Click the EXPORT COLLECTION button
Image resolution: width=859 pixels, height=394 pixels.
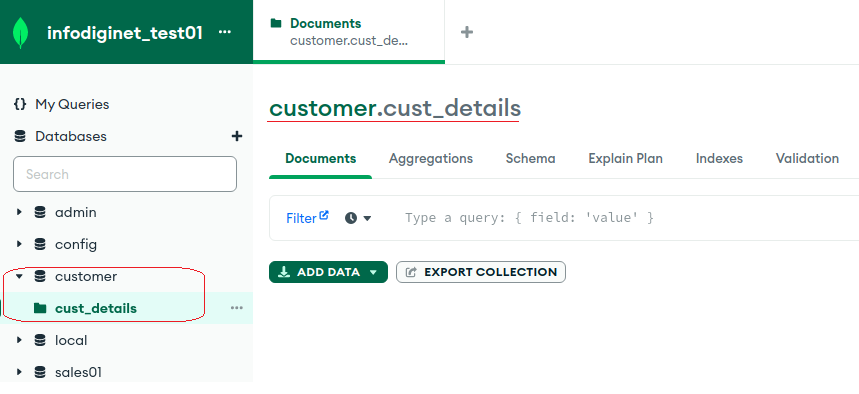click(x=481, y=272)
